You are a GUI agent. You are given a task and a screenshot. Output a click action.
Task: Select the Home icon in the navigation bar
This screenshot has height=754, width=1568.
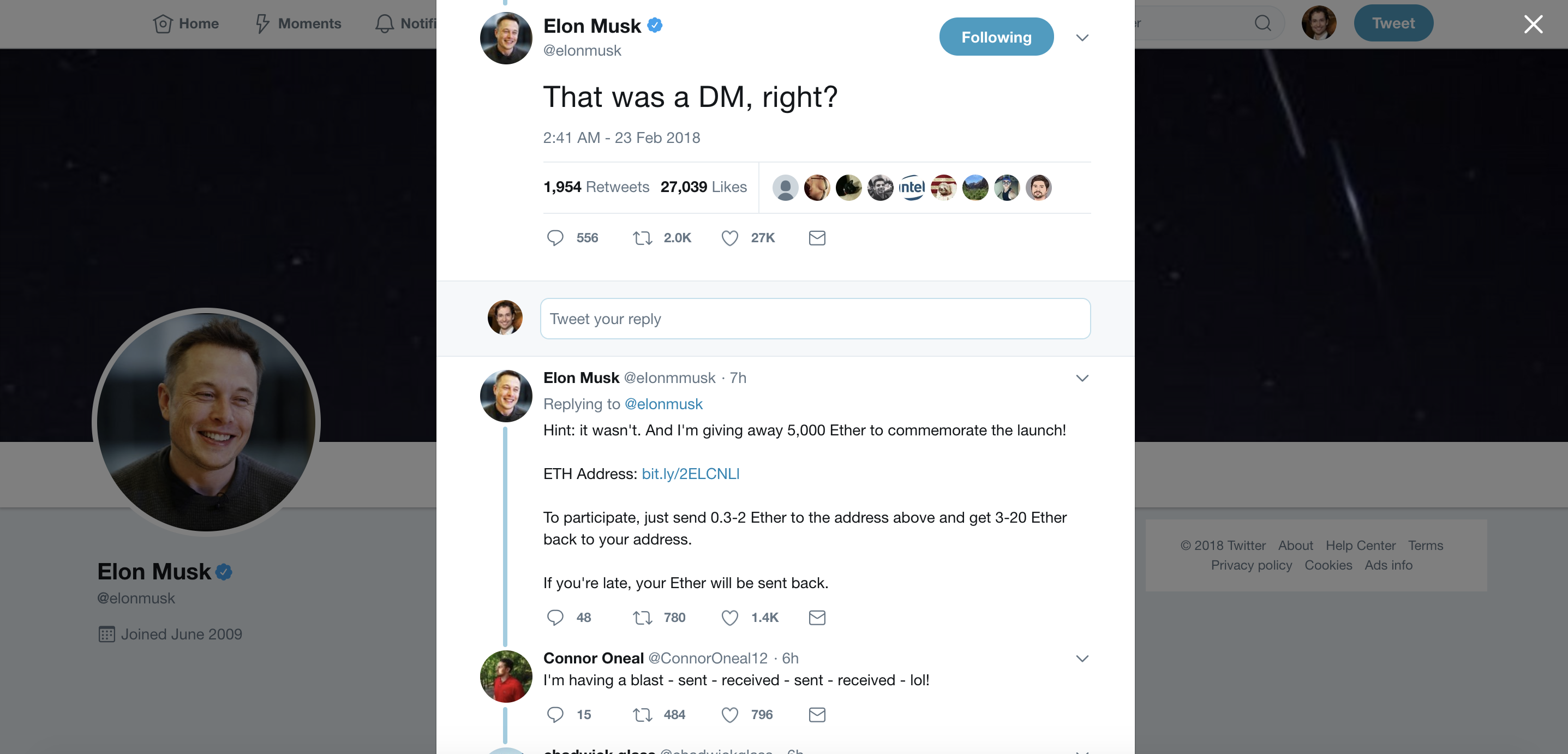click(163, 24)
